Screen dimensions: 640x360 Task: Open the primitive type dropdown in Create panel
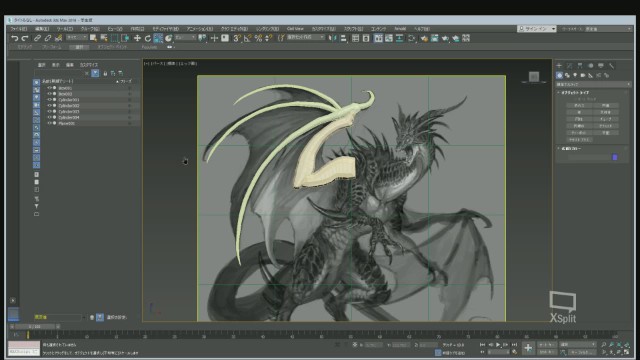(593, 84)
